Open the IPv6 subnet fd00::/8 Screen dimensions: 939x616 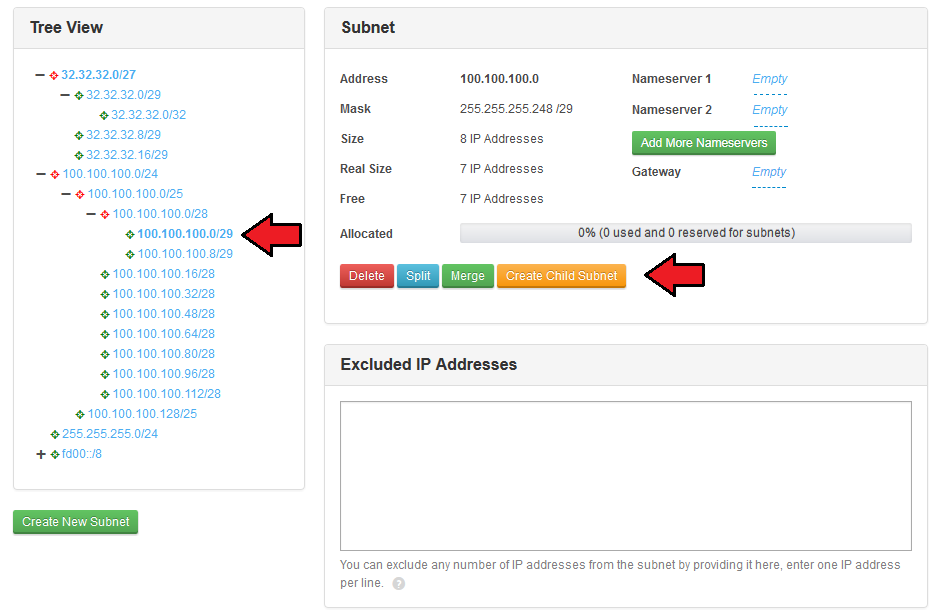click(82, 454)
